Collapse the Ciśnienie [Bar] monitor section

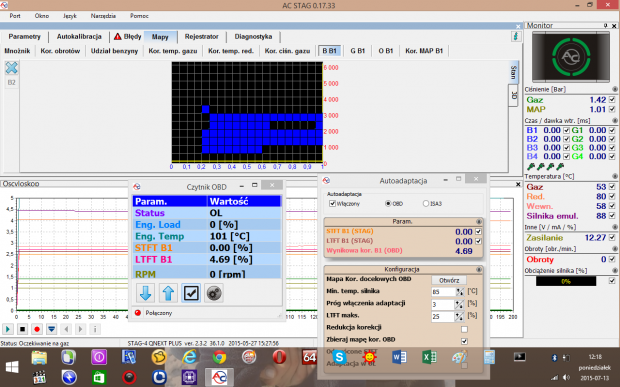[x=615, y=89]
